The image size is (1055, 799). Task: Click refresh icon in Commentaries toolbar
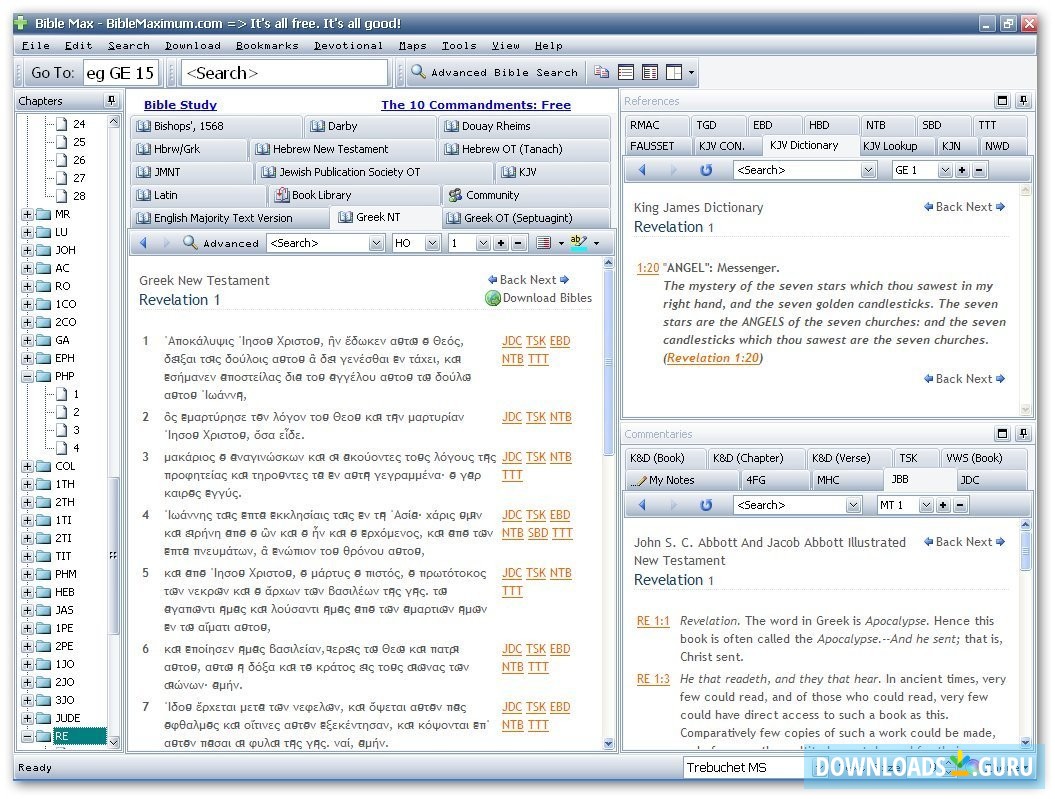(x=706, y=504)
